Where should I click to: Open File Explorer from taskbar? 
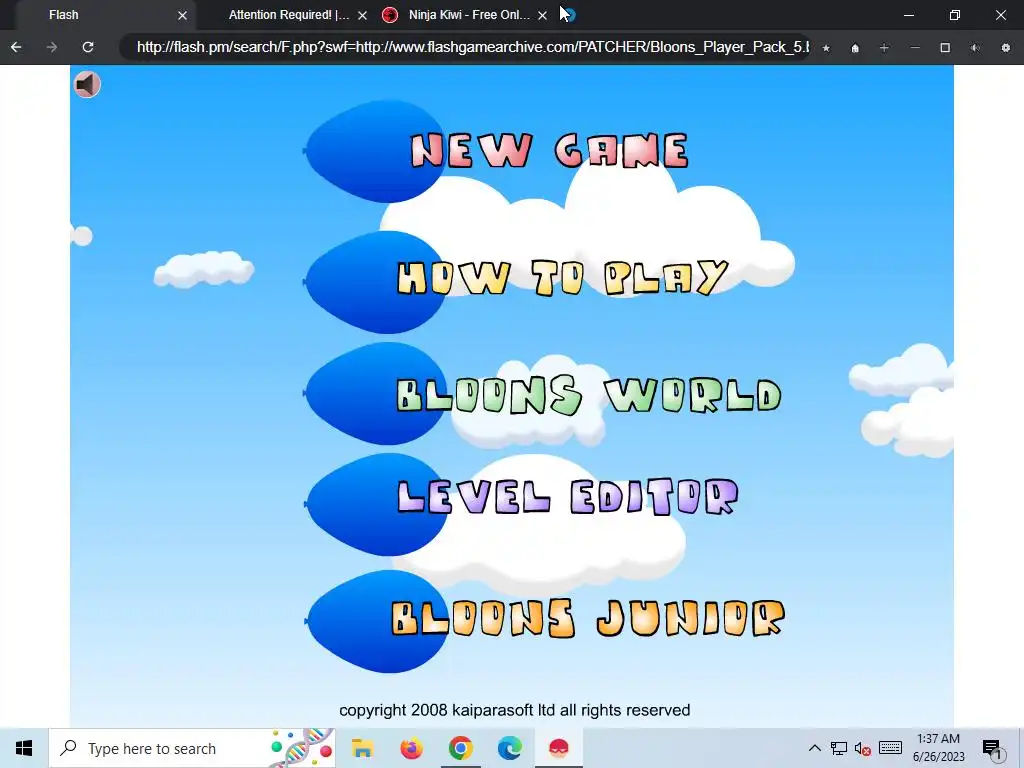[x=362, y=748]
